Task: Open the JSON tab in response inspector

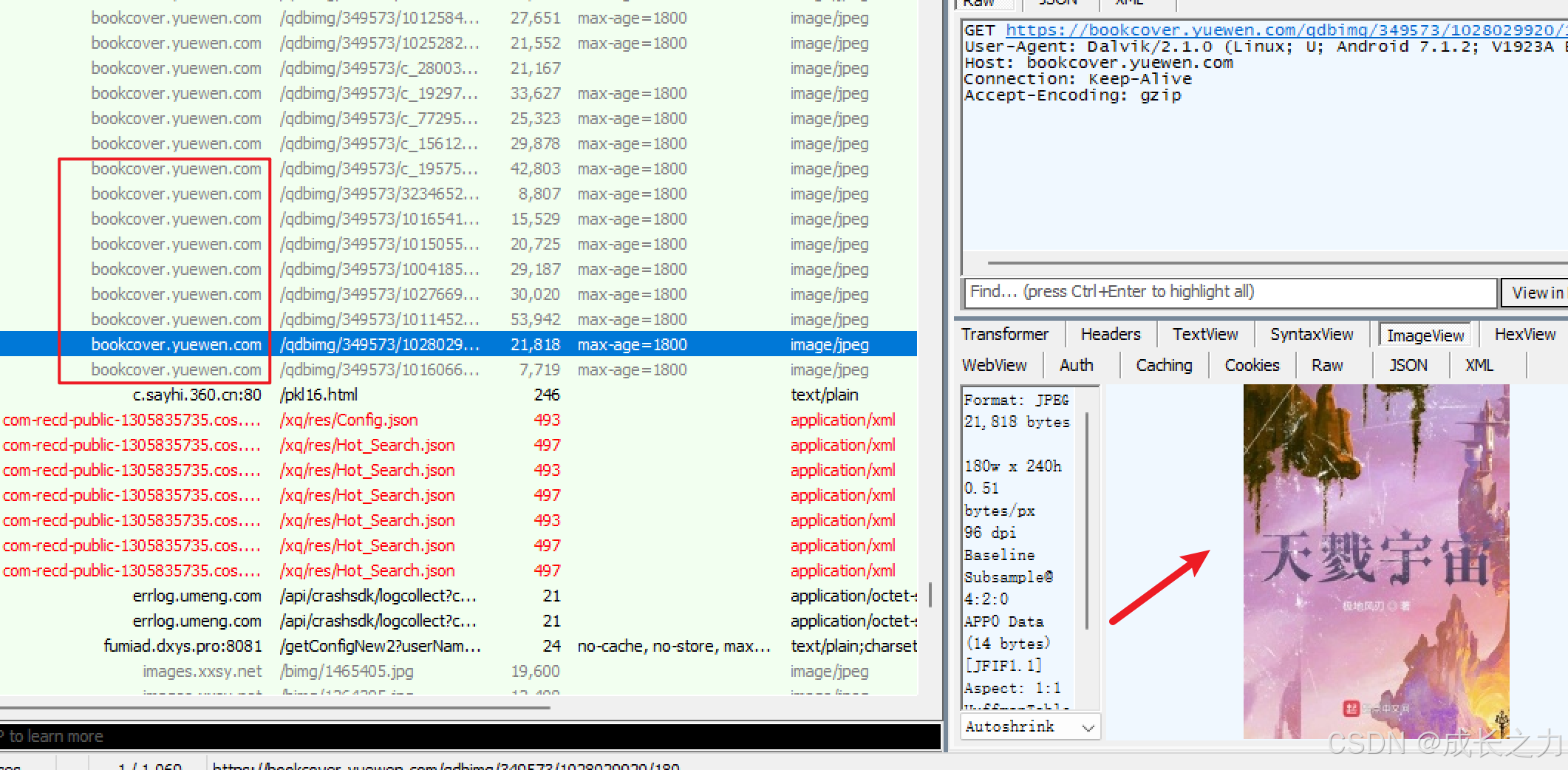Action: pos(1408,366)
